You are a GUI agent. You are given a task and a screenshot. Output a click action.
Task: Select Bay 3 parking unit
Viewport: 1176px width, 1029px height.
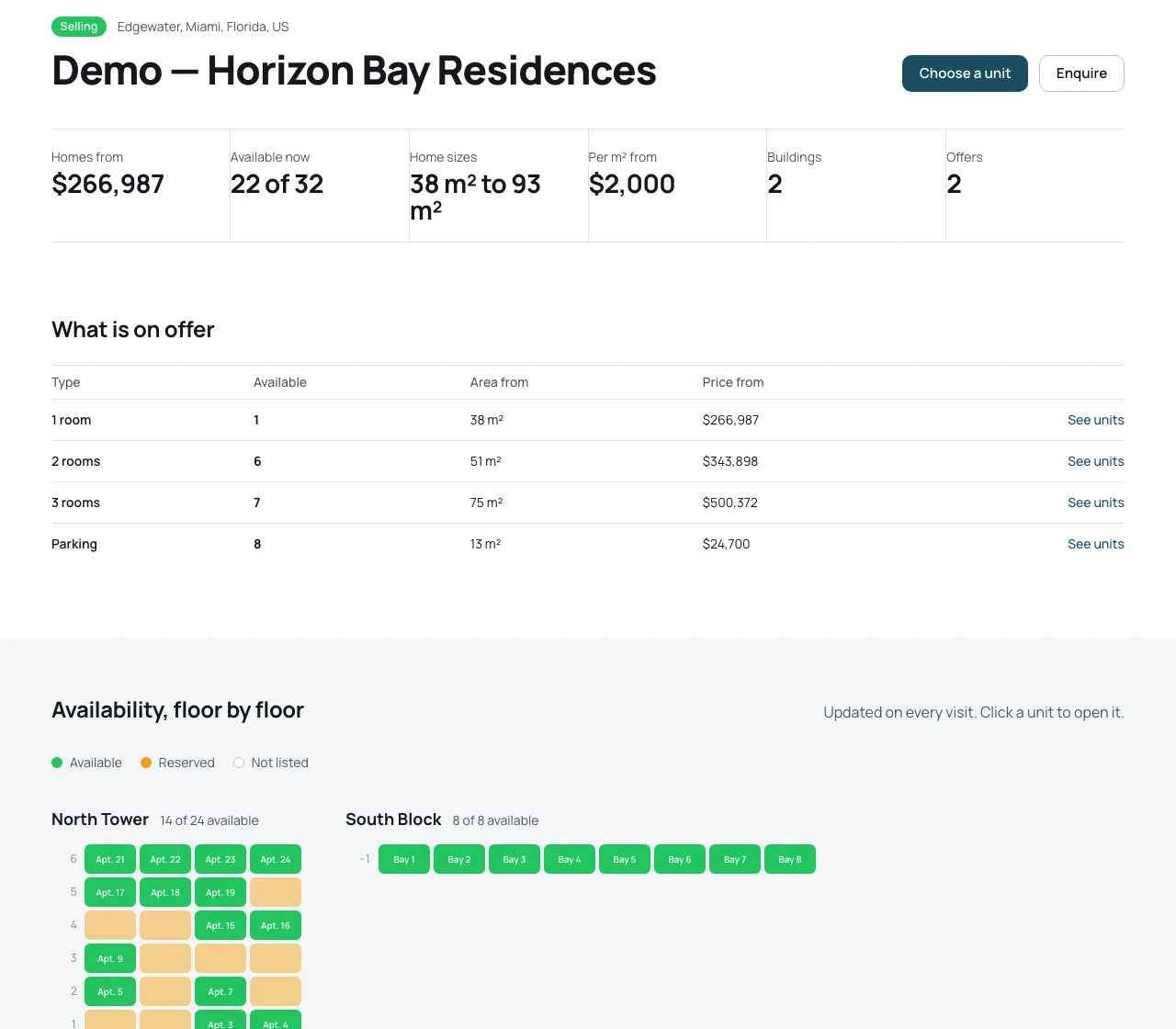point(514,859)
